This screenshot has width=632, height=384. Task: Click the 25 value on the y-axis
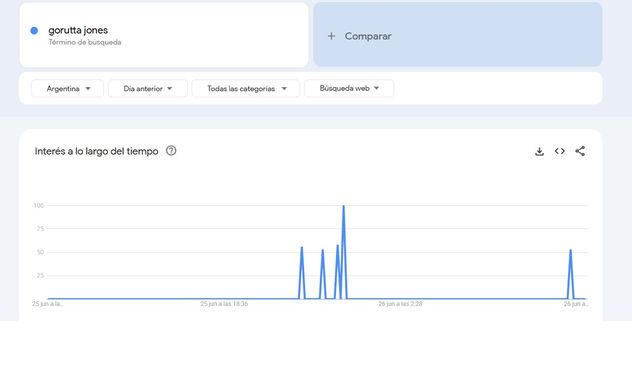[40, 276]
